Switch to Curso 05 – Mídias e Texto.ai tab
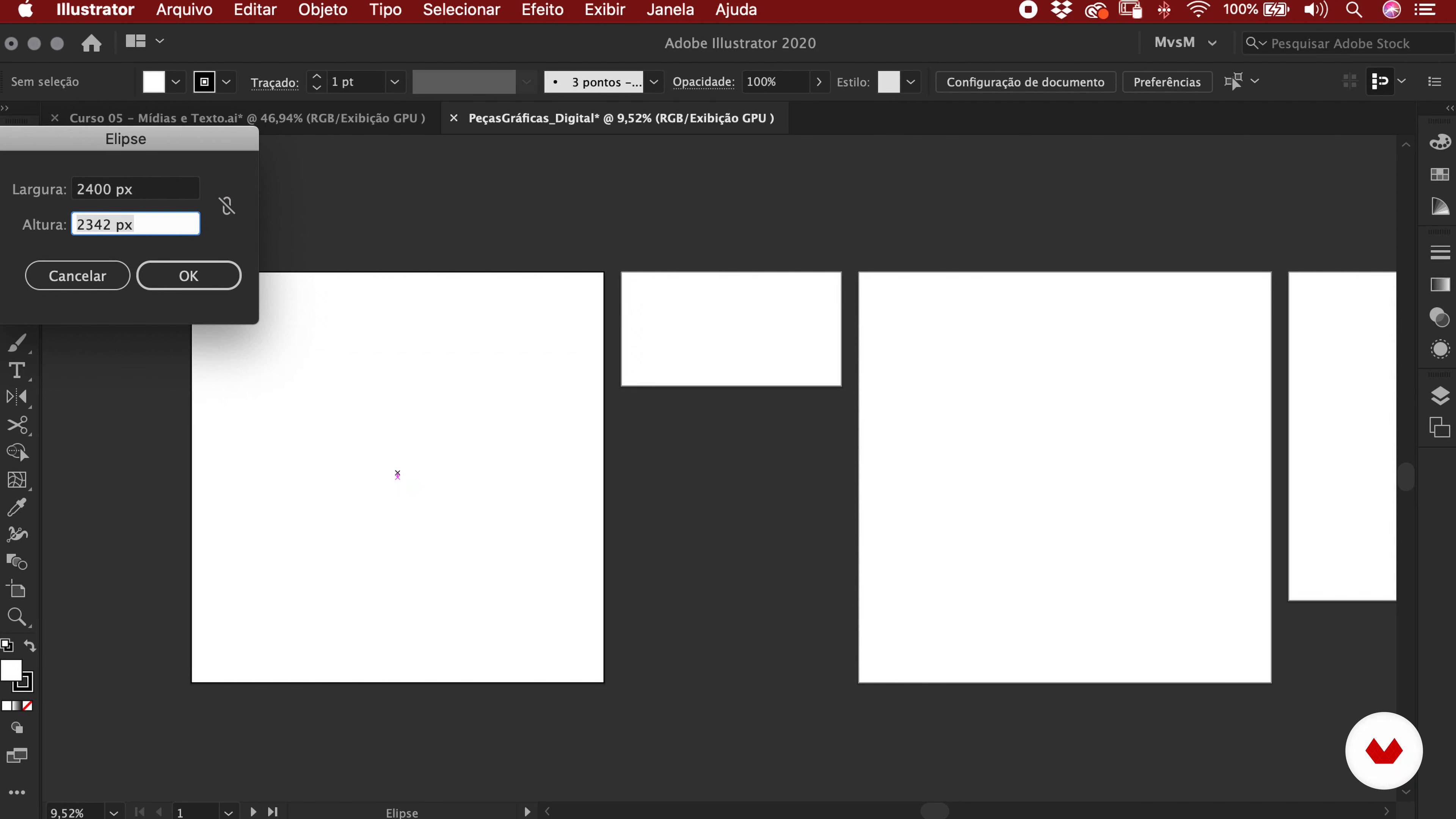The height and width of the screenshot is (819, 1456). click(247, 118)
